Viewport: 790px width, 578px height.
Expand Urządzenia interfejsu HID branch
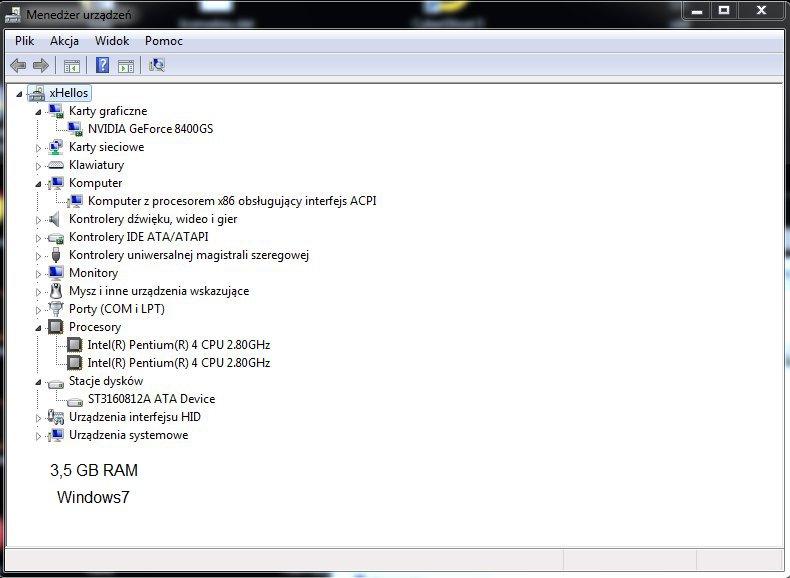click(x=38, y=418)
